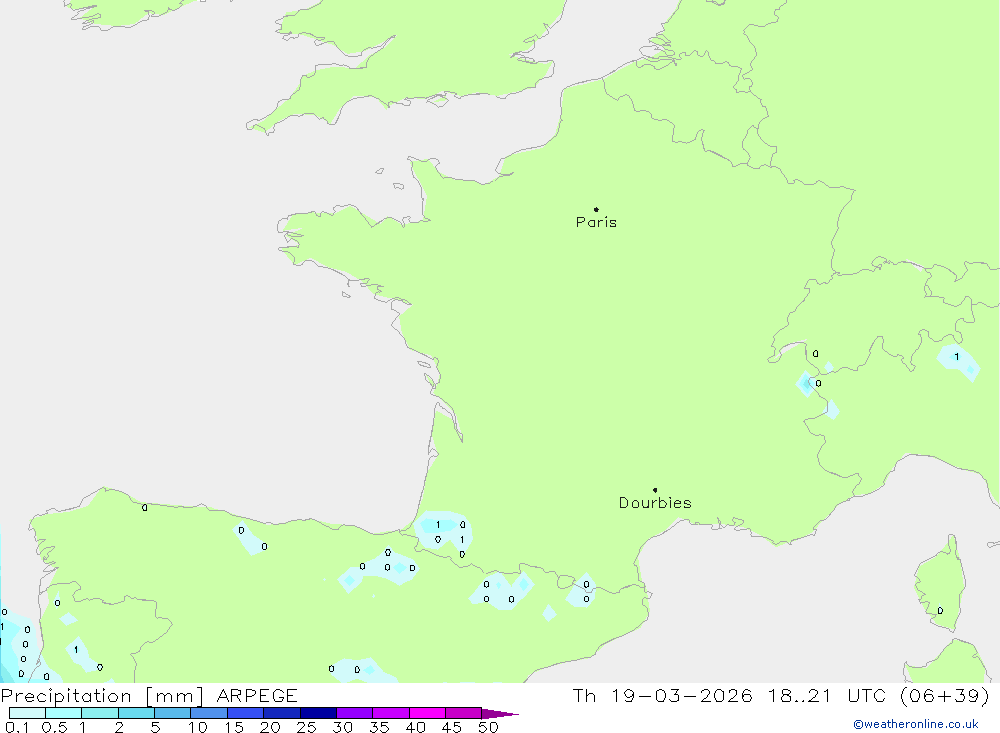Click the rain patch southwest of Dourbies
1000x733 pixels.
pos(581,594)
